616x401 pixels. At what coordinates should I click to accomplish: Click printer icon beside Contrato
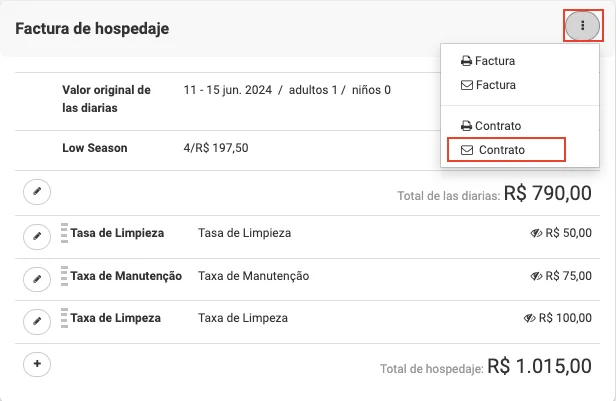coord(466,126)
